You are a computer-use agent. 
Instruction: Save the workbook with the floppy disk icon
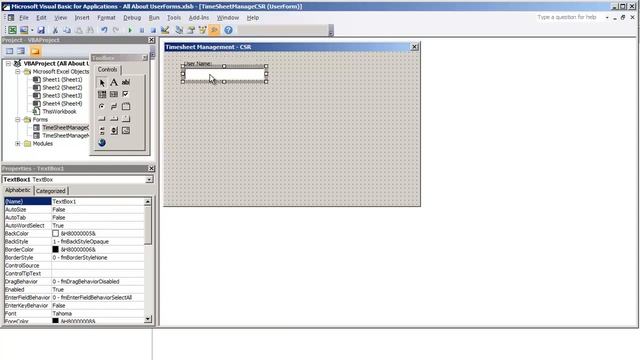click(41, 30)
